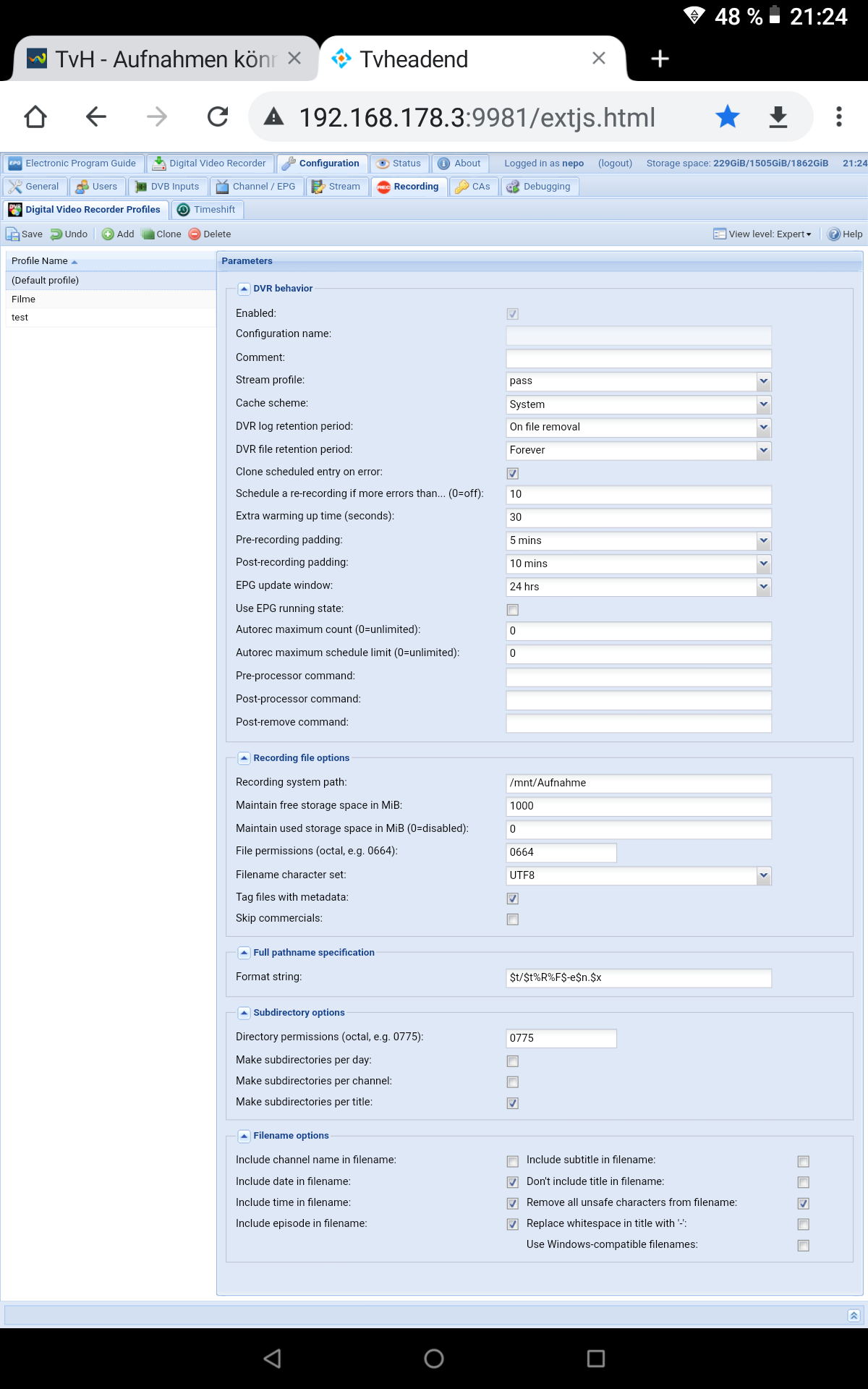
Task: Open the EPG update window dropdown
Action: [x=764, y=587]
